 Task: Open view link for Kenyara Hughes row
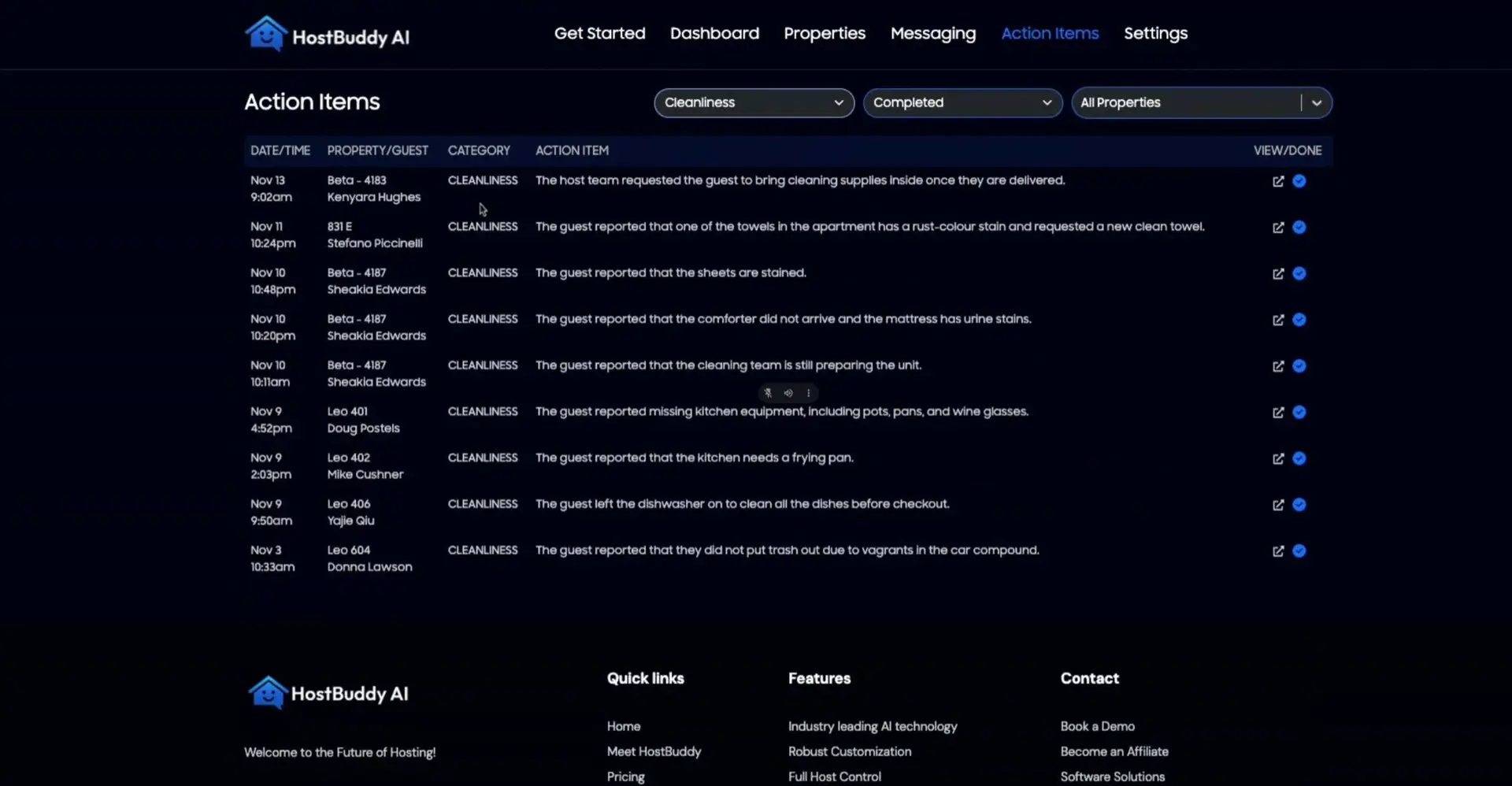tap(1278, 181)
